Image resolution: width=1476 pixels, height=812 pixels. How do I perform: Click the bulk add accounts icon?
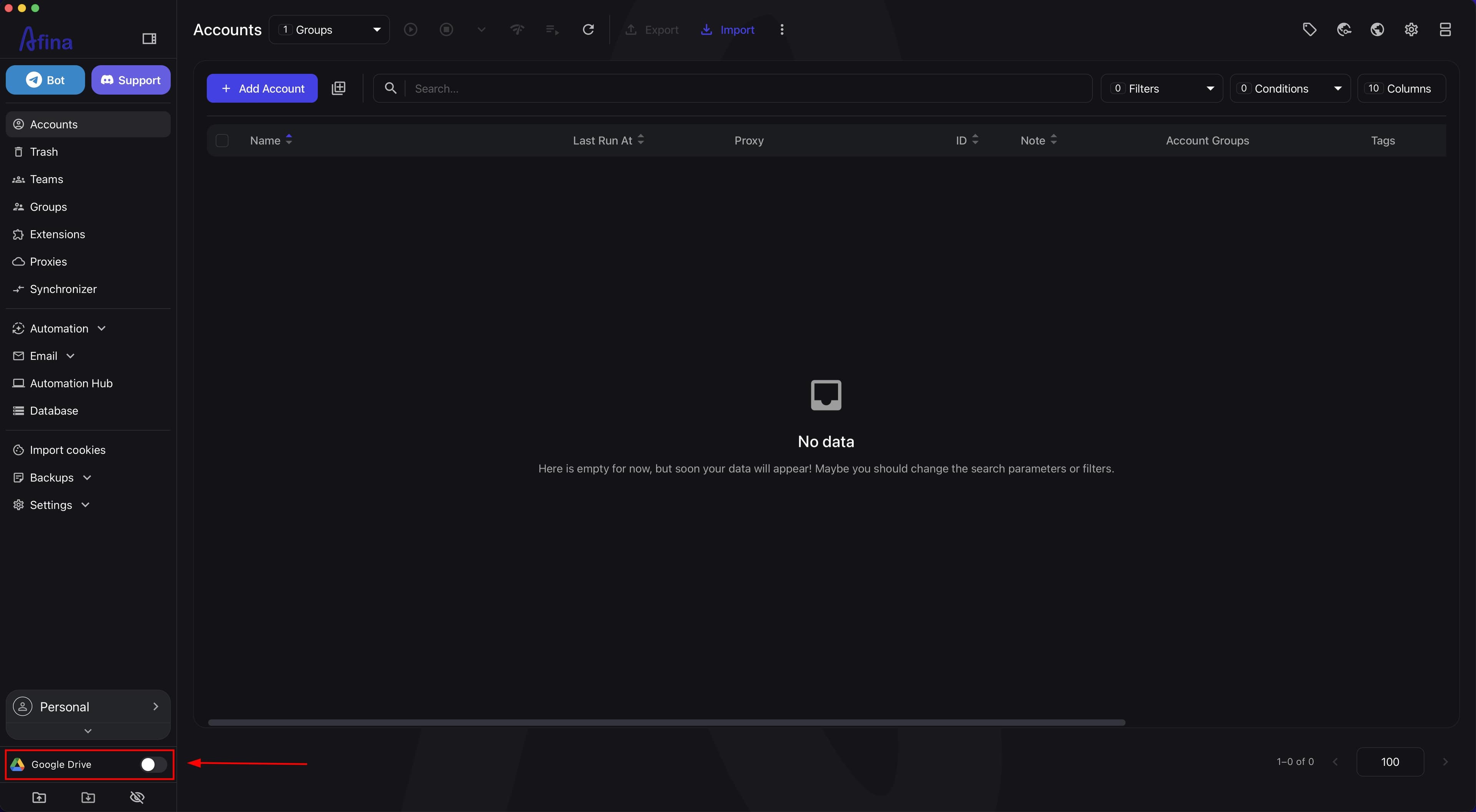(x=339, y=88)
